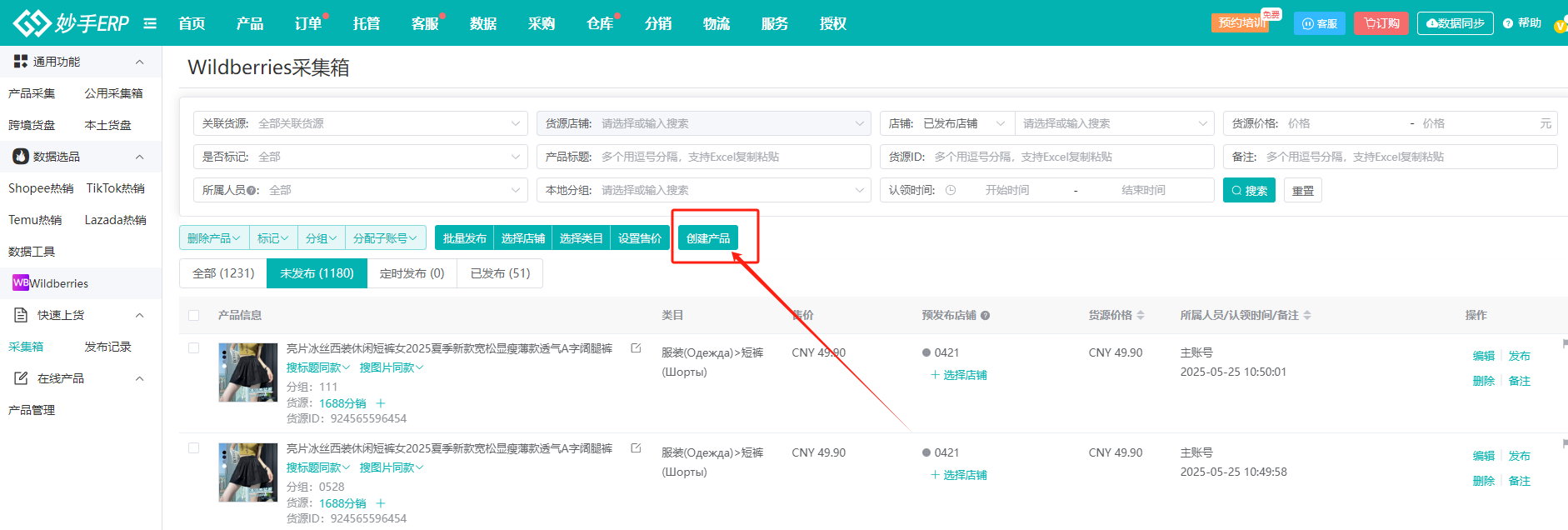This screenshot has width=1568, height=530.
Task: Click into the 货源ID input field
Action: click(1047, 157)
